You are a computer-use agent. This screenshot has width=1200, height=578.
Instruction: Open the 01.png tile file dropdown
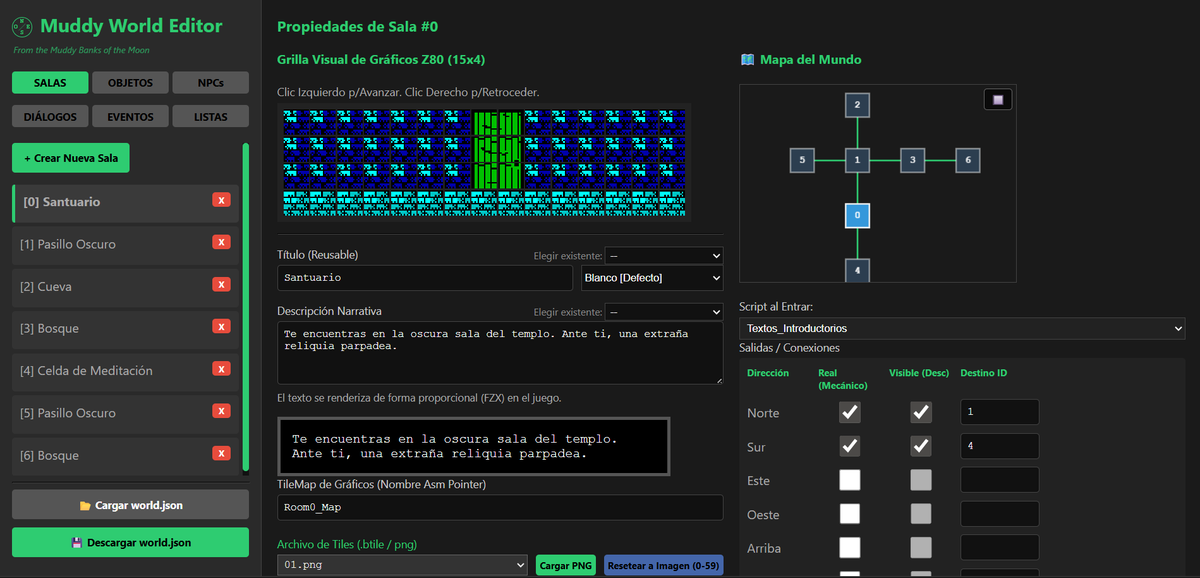click(402, 565)
